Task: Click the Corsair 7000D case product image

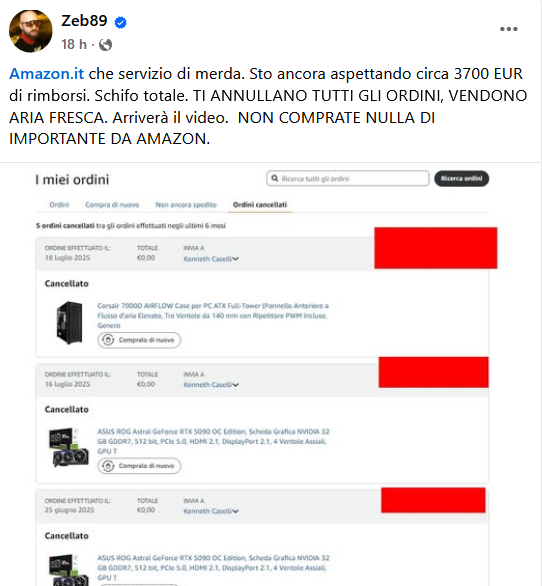Action: pos(69,323)
